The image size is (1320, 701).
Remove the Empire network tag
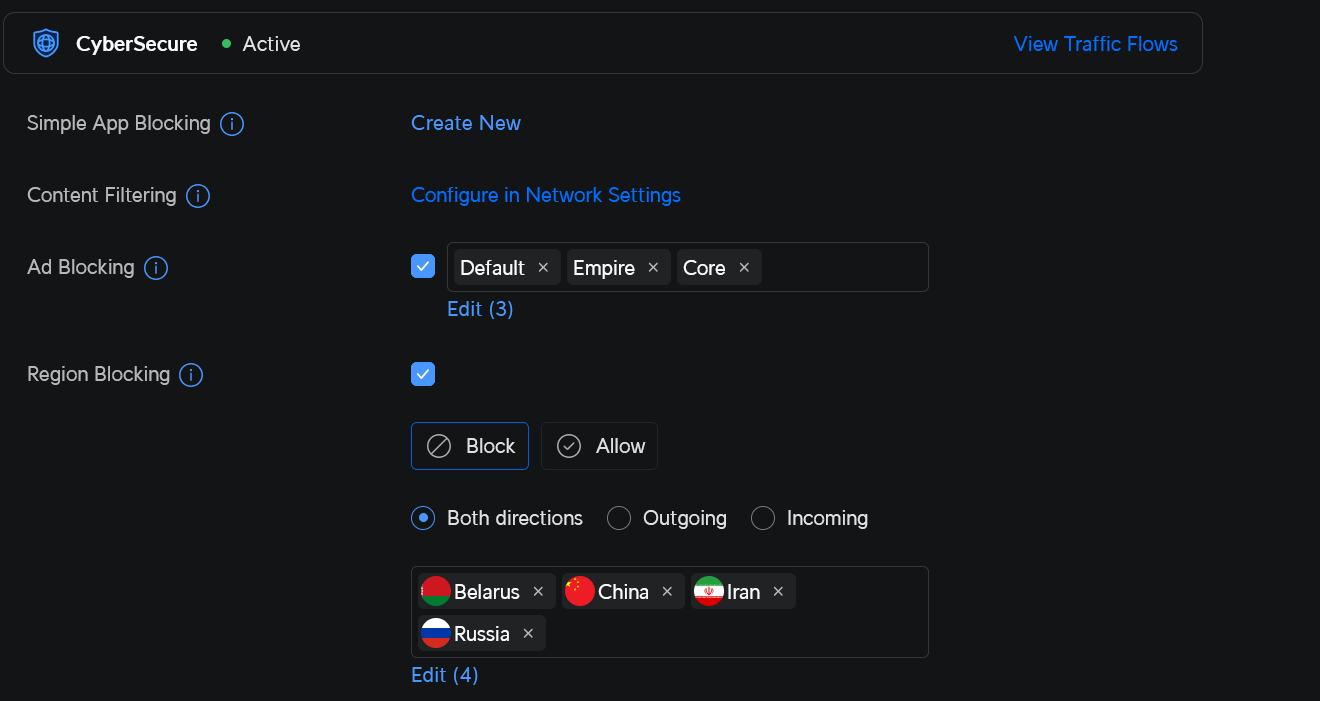coord(653,268)
